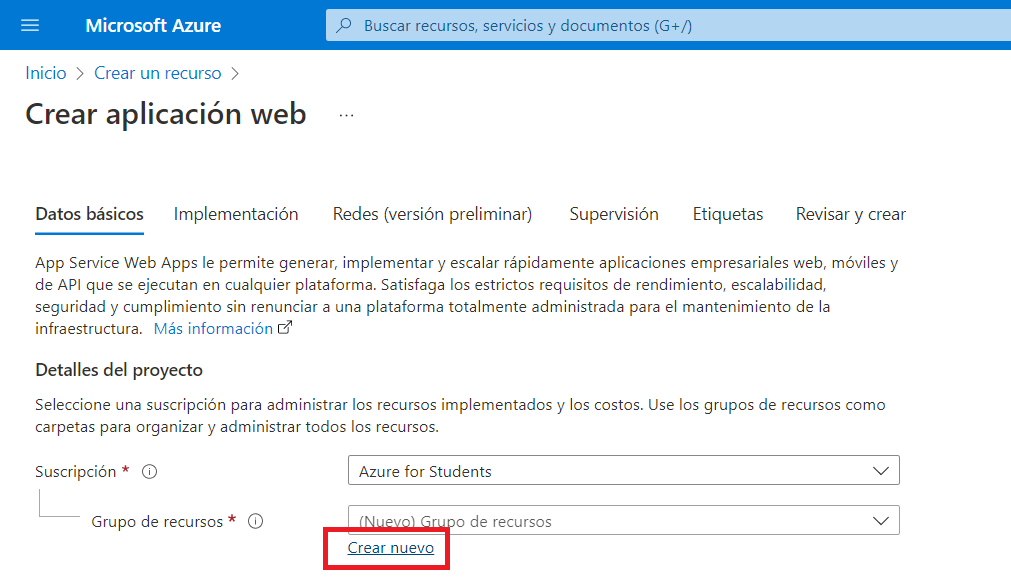Switch to Redes (versión preliminar) tab

click(433, 214)
